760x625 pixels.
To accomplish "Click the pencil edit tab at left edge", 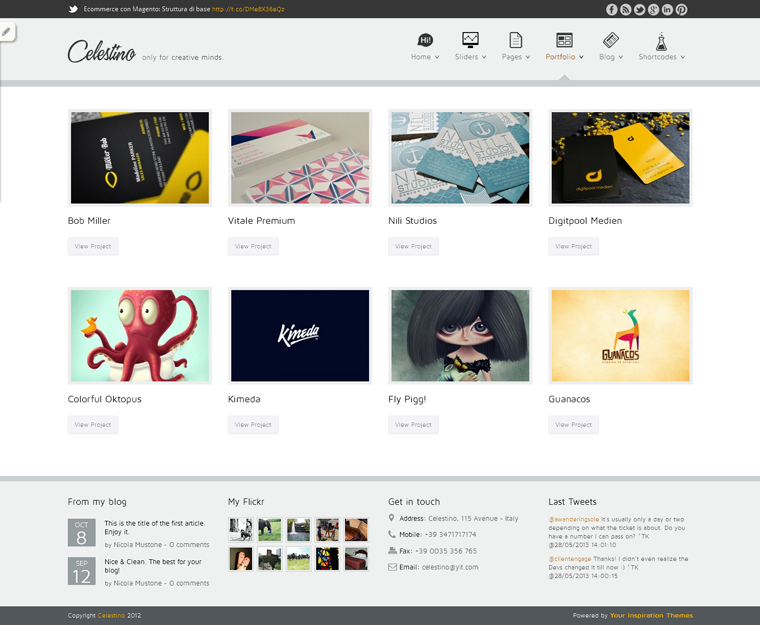I will (x=6, y=32).
